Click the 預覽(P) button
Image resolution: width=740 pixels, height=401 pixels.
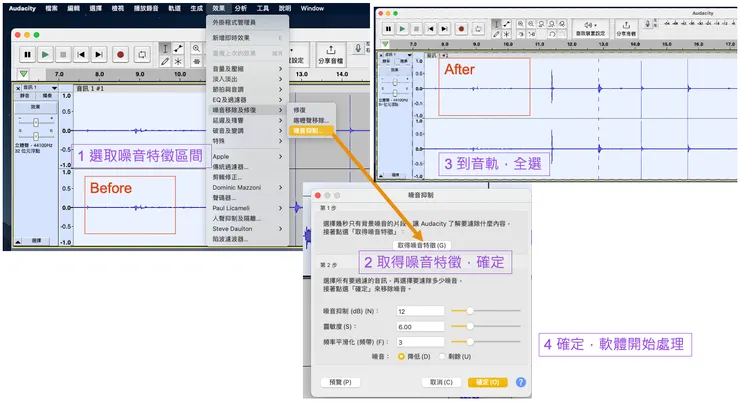click(x=340, y=382)
